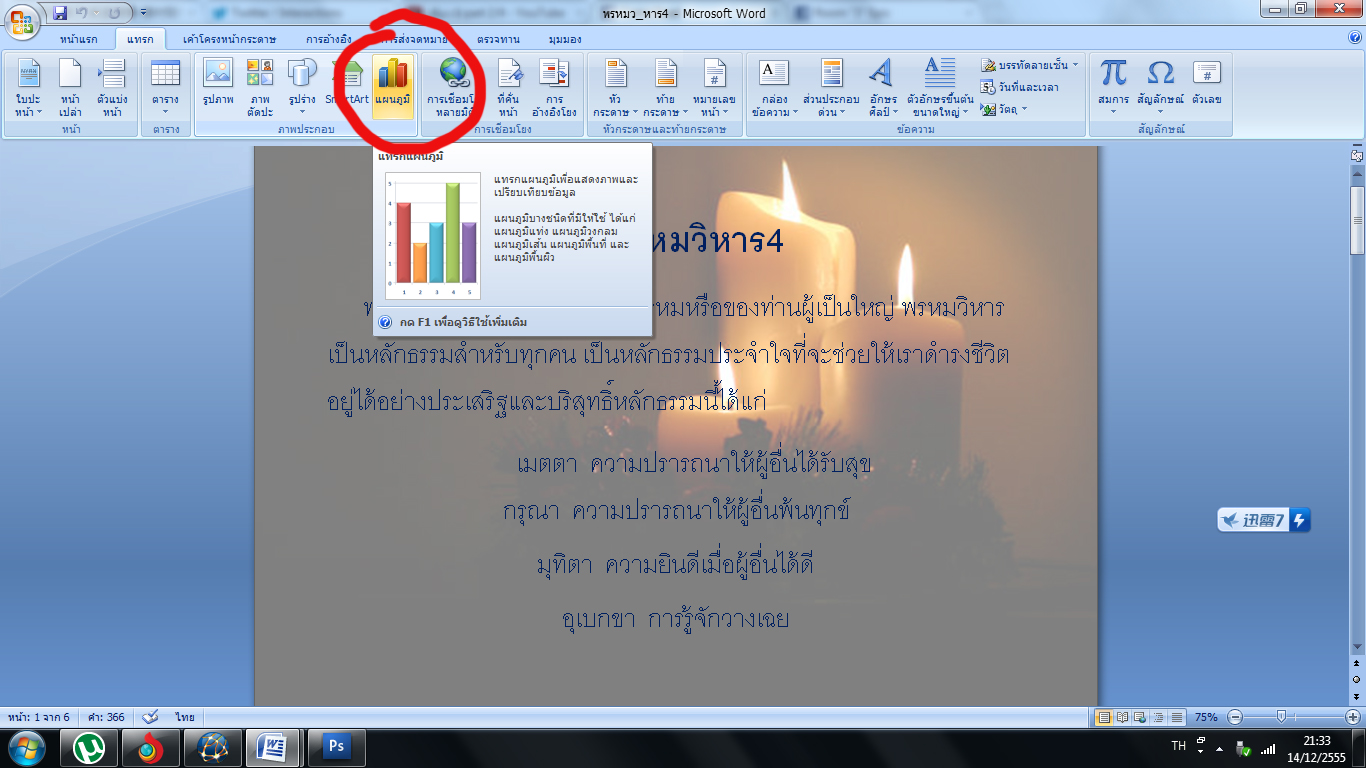The image size is (1366, 768).
Task: Open the Quick Parts (ส่วนประกอบด่วน) menu
Action: [x=831, y=87]
